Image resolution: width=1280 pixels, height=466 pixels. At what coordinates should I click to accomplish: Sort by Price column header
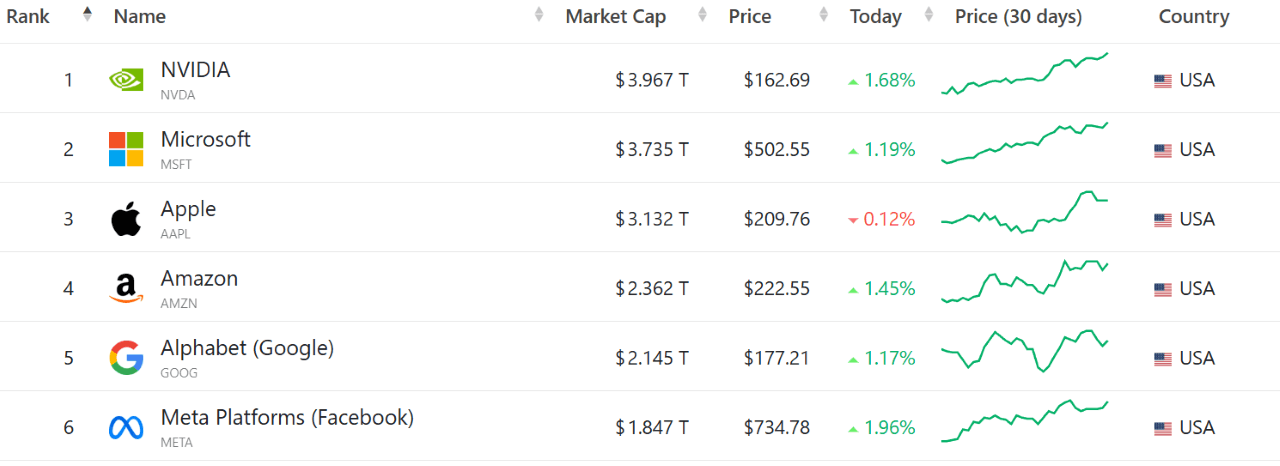[750, 16]
